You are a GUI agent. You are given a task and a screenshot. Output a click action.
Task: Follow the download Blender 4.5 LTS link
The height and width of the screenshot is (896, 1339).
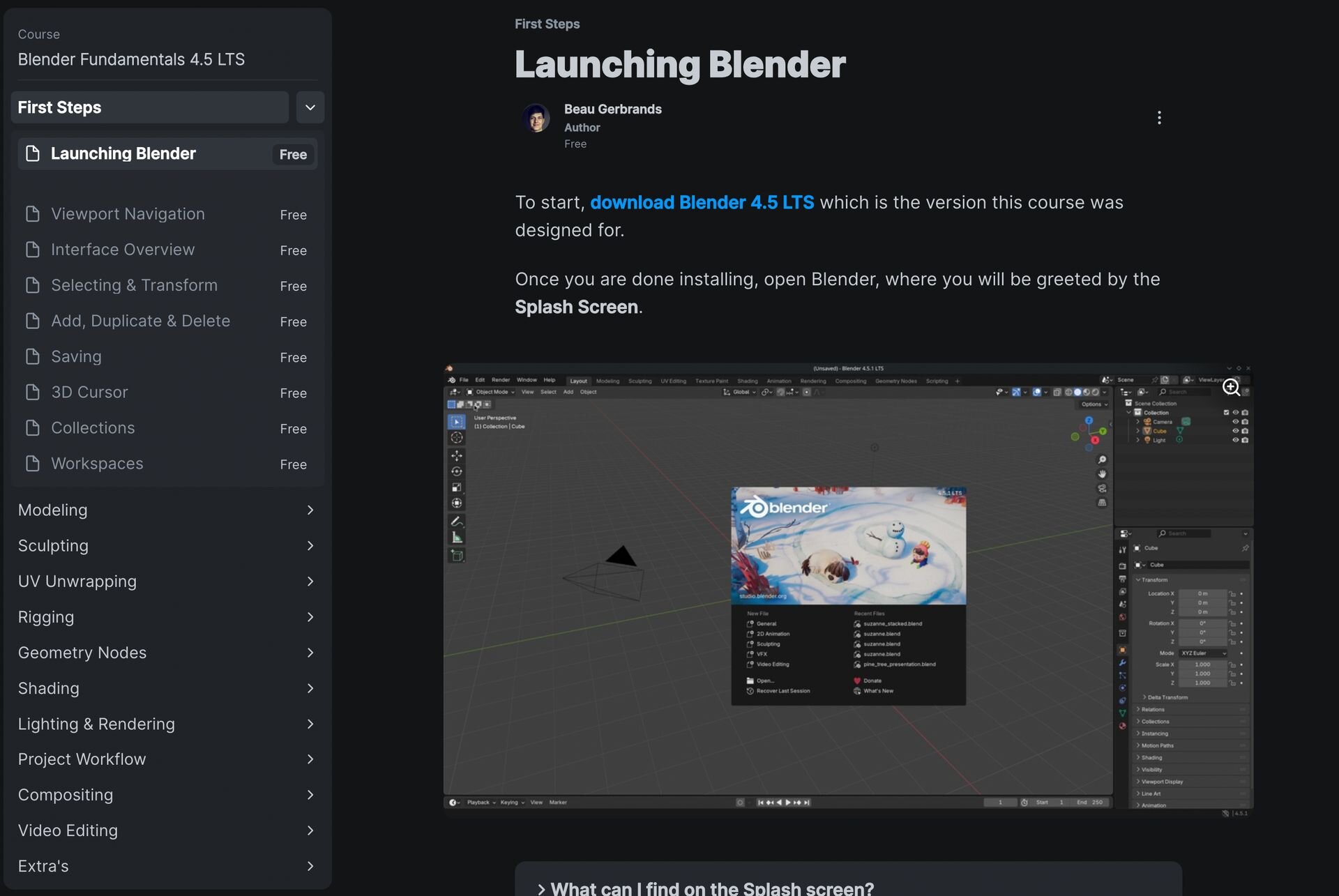pos(702,203)
